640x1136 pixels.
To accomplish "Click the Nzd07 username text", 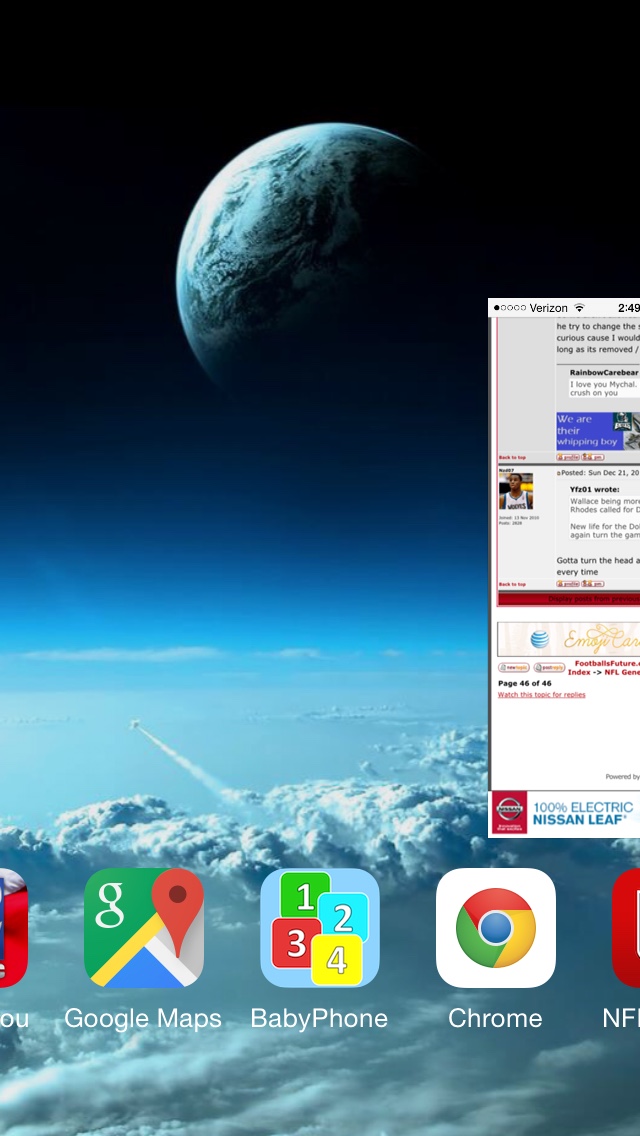I will click(506, 469).
